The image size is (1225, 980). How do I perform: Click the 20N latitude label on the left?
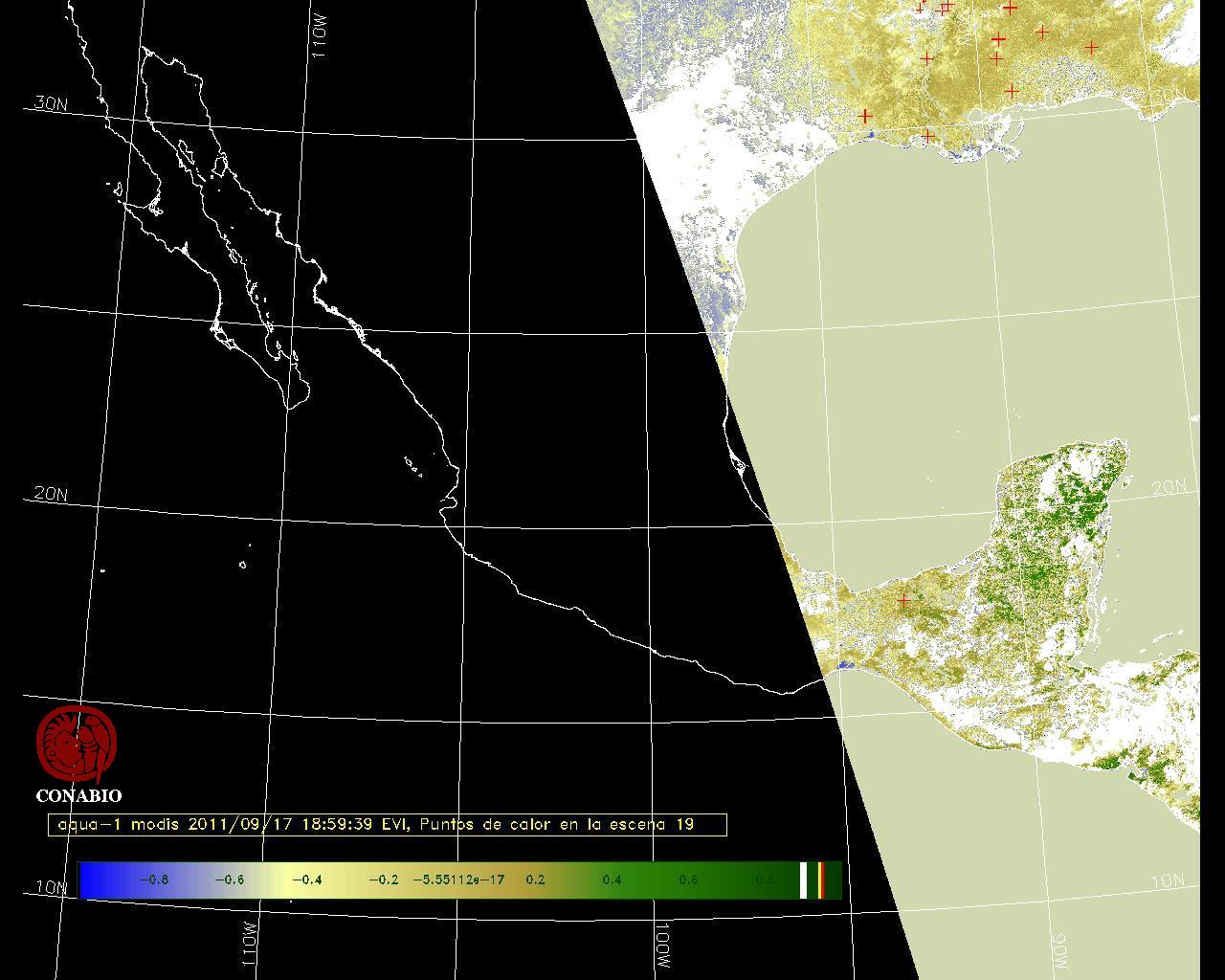[x=50, y=494]
